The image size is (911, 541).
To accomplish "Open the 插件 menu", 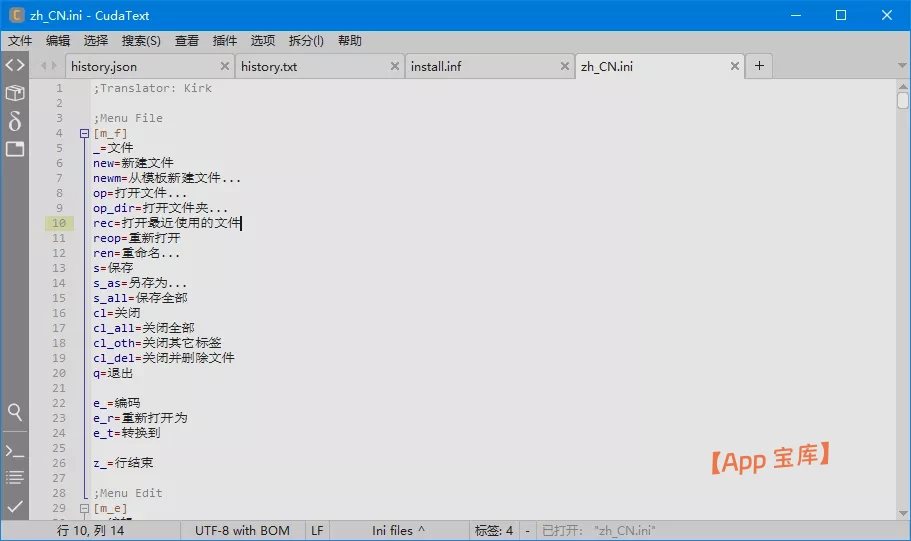I will pyautogui.click(x=225, y=41).
